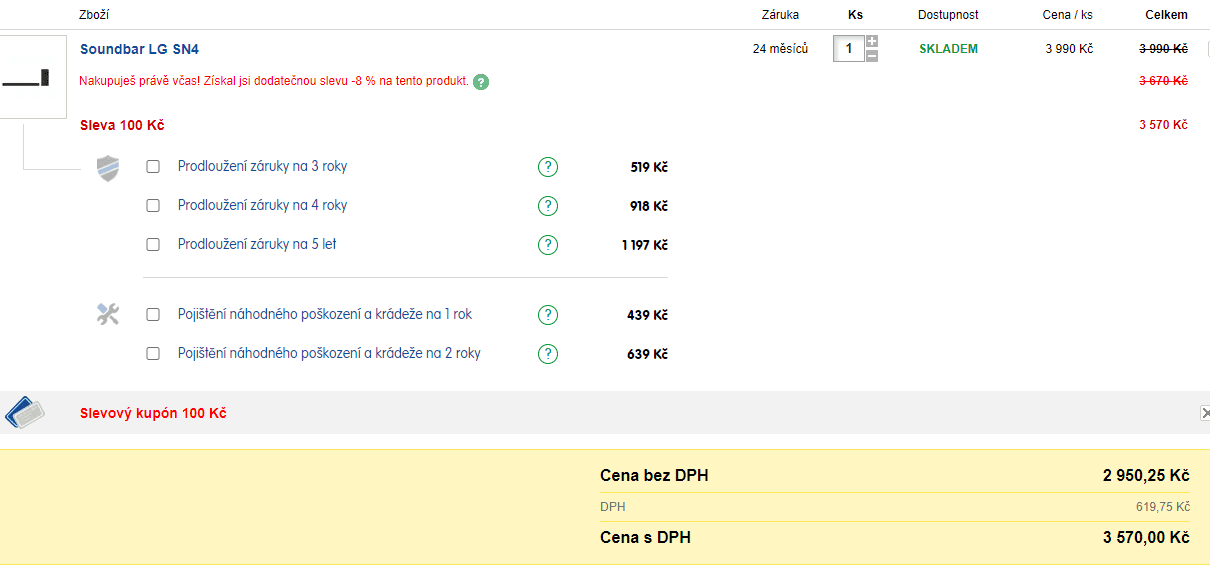
Task: Click the Záruka column header
Action: 780,15
